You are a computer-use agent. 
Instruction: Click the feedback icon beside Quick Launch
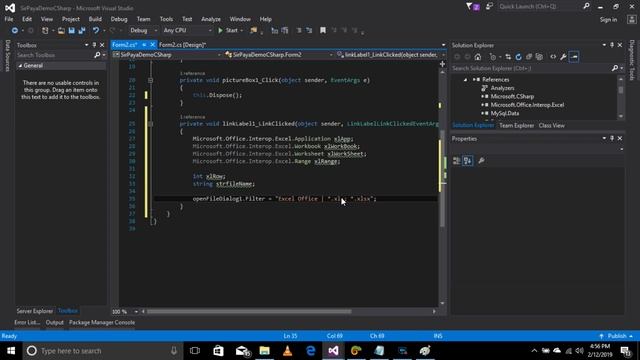(x=489, y=7)
